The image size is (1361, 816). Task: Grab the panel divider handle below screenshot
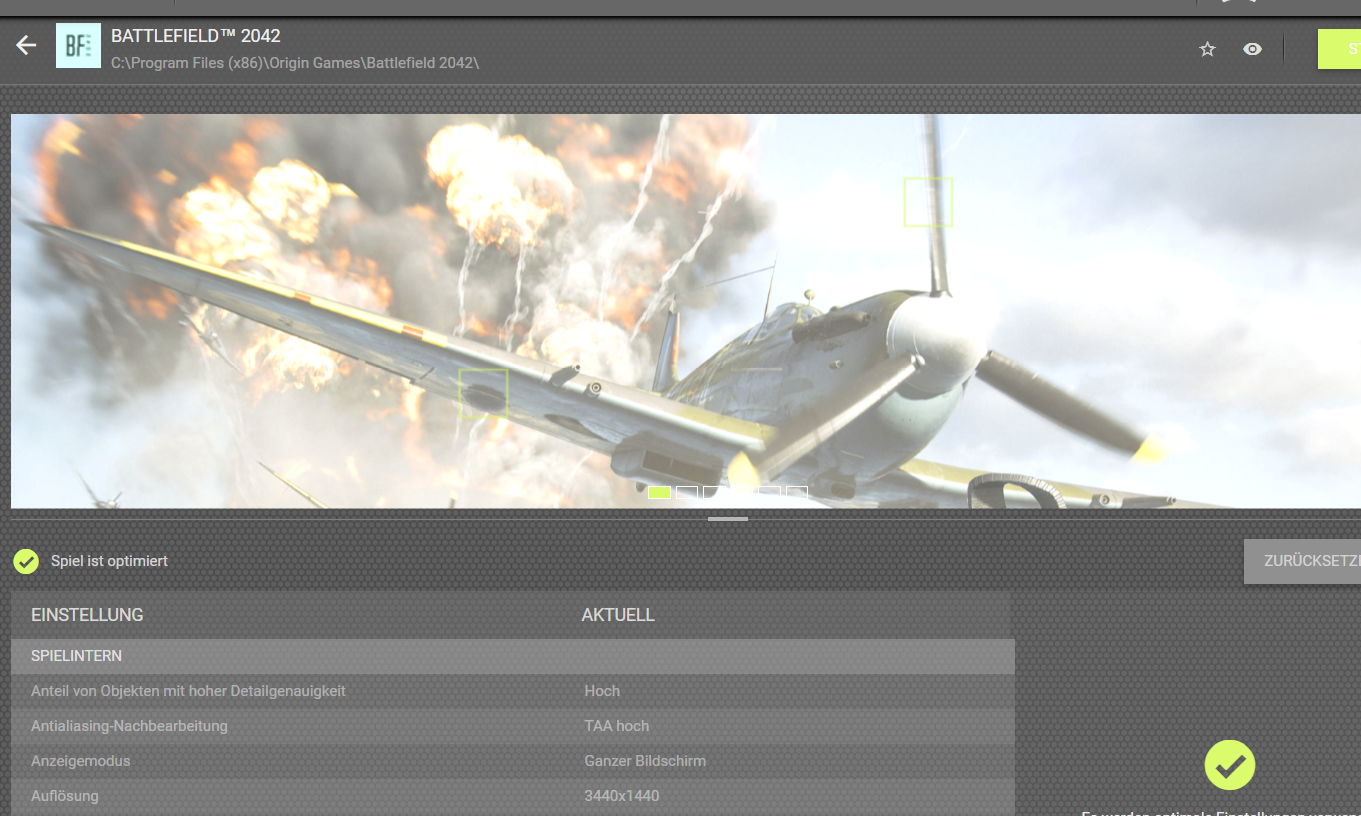(728, 519)
